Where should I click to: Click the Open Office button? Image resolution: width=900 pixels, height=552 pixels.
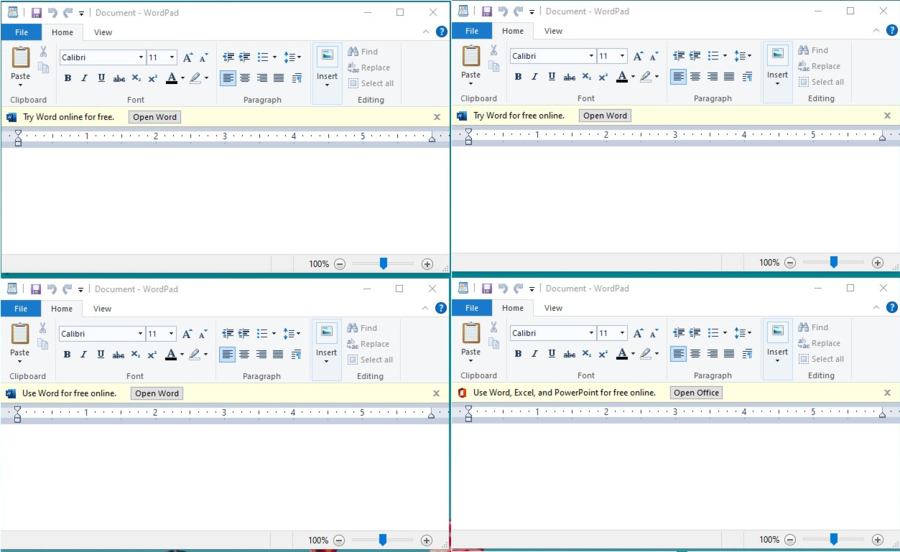(696, 393)
